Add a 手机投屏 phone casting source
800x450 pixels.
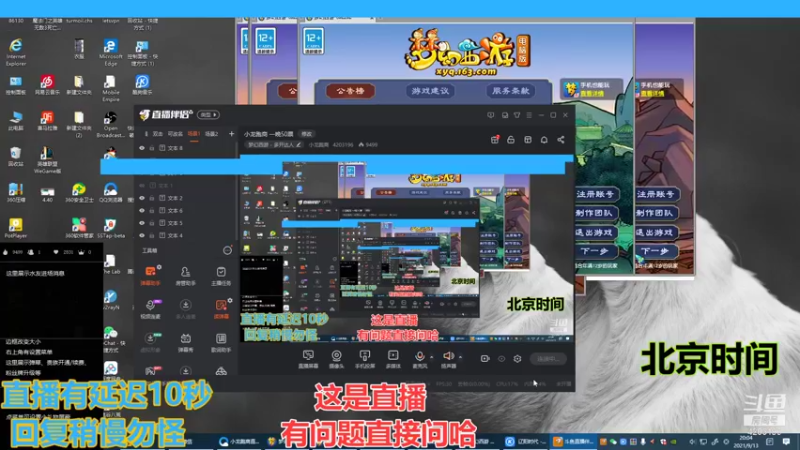pos(365,359)
